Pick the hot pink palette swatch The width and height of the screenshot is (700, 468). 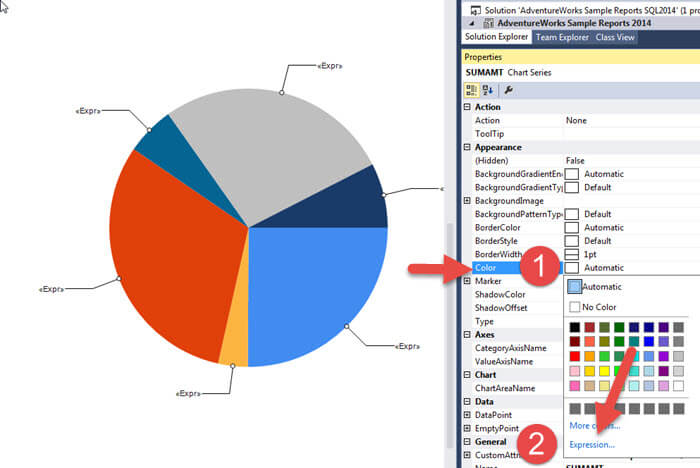click(575, 386)
